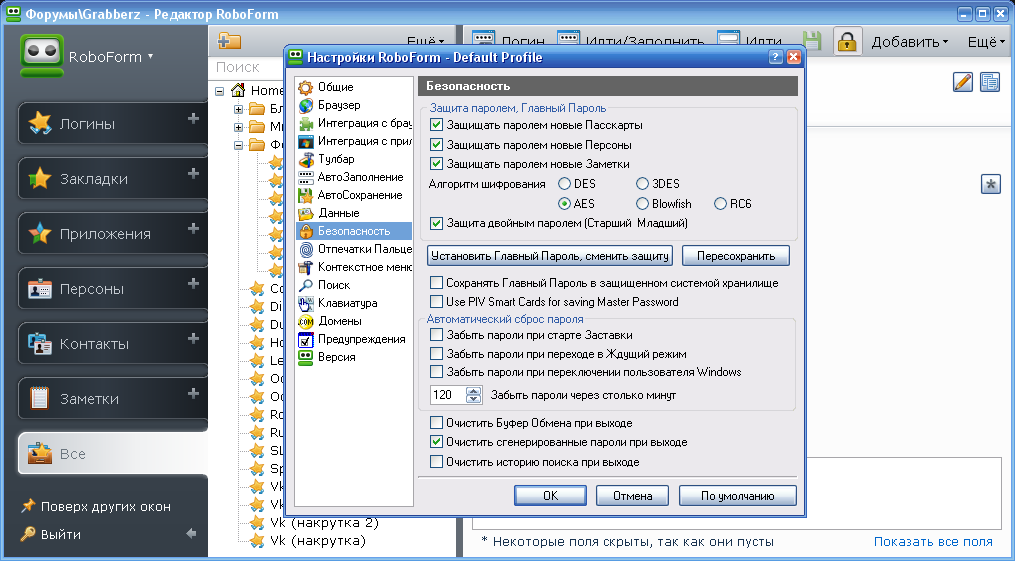Open the Ещё dropdown above the tree
1015x561 pixels.
tap(425, 41)
